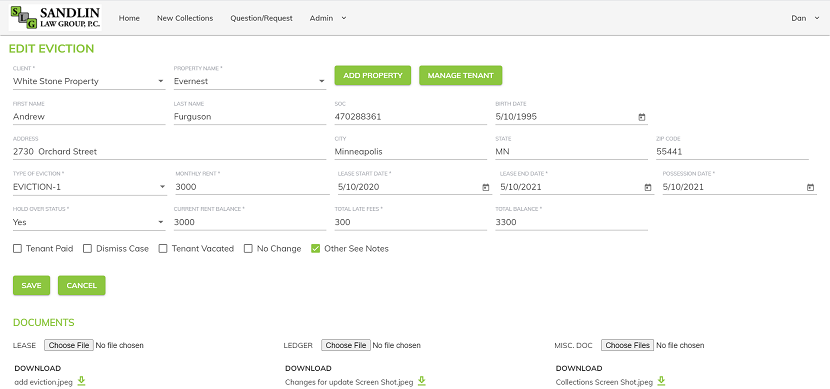Open the Admin menu
This screenshot has width=830, height=389.
click(328, 18)
